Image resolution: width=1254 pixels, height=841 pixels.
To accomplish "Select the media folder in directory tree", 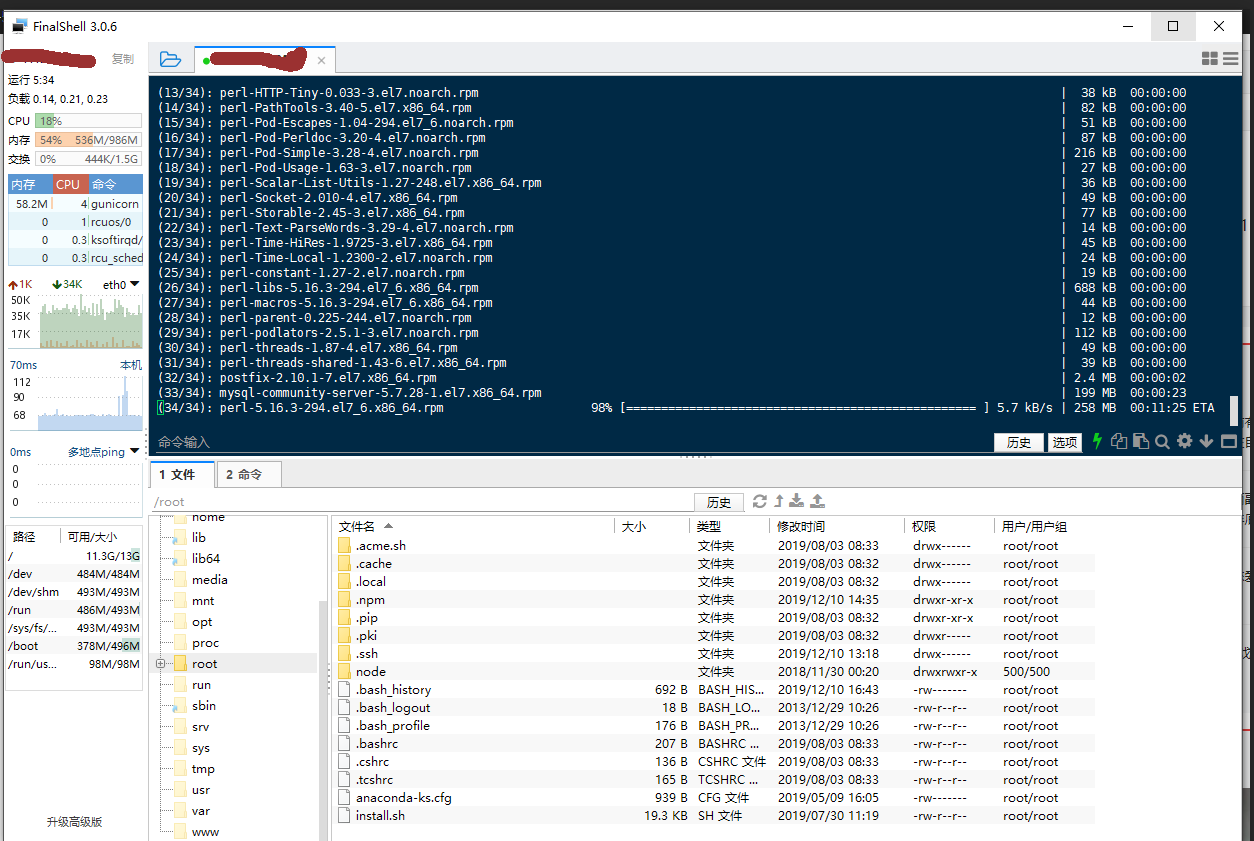I will 210,580.
